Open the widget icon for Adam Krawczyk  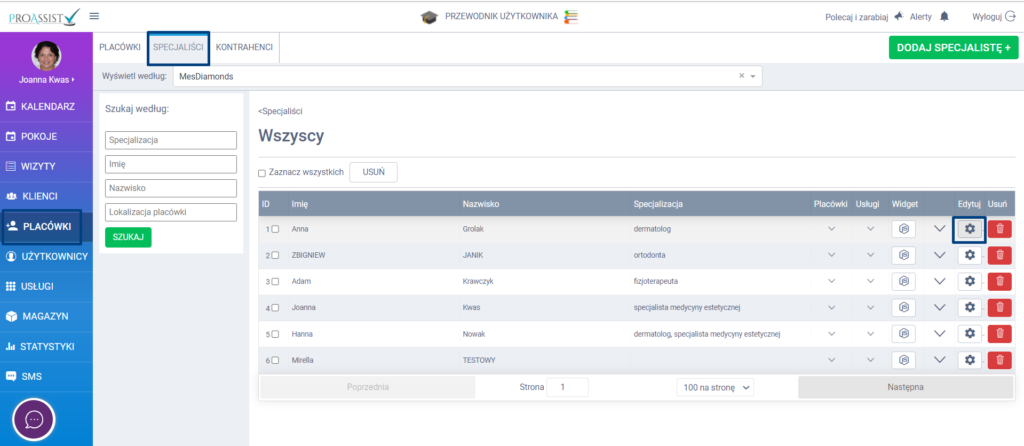point(903,281)
